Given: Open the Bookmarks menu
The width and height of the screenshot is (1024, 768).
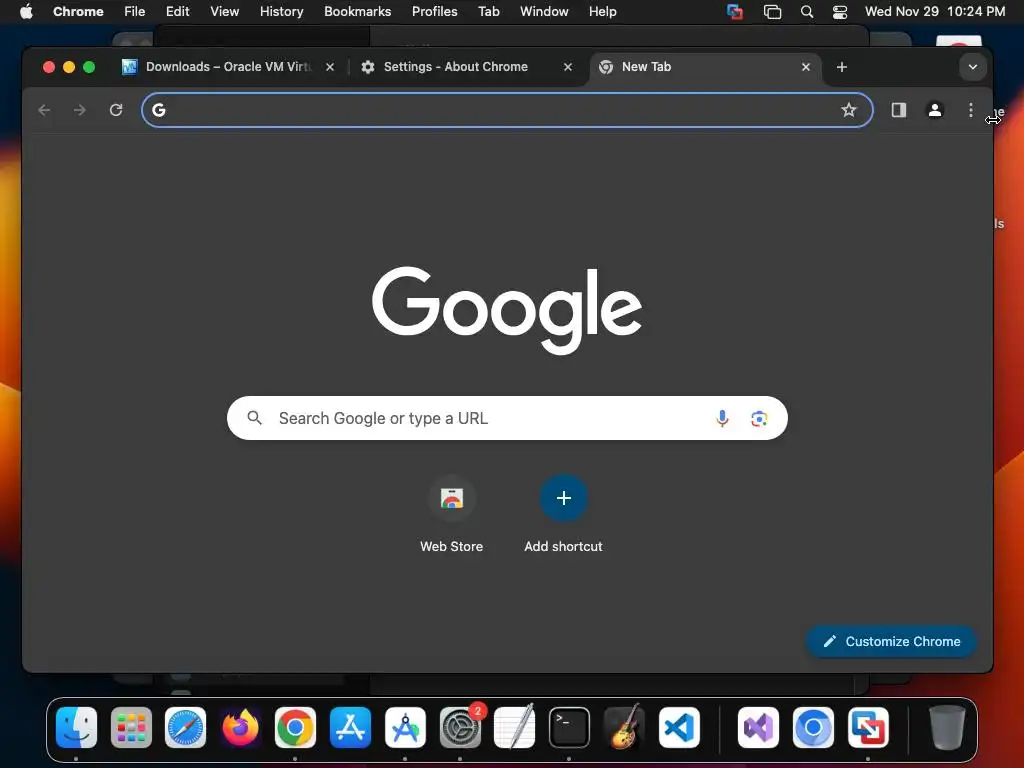Looking at the screenshot, I should (357, 12).
